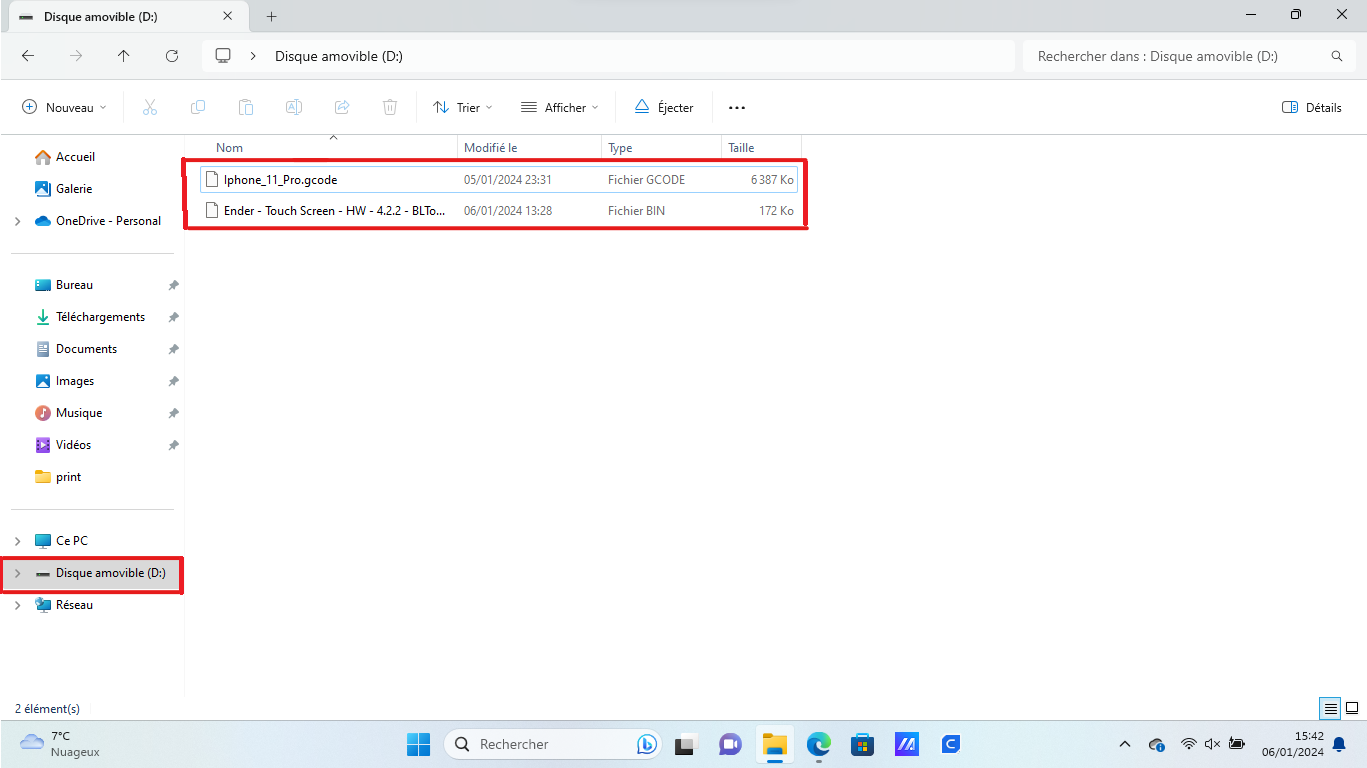Click the magnifier icon in search box
The height and width of the screenshot is (768, 1367).
1337,56
